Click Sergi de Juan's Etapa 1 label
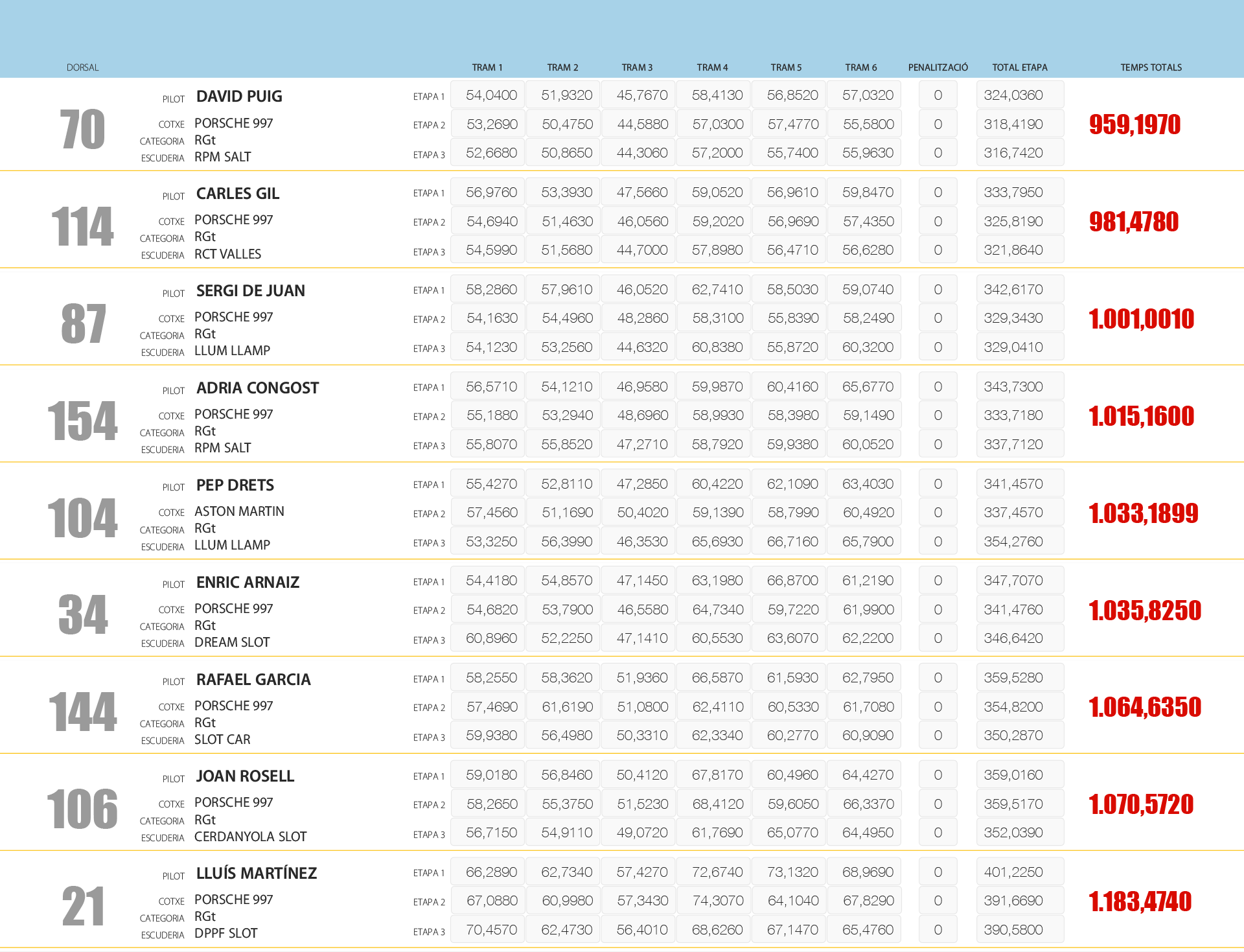1244x952 pixels. coord(429,290)
